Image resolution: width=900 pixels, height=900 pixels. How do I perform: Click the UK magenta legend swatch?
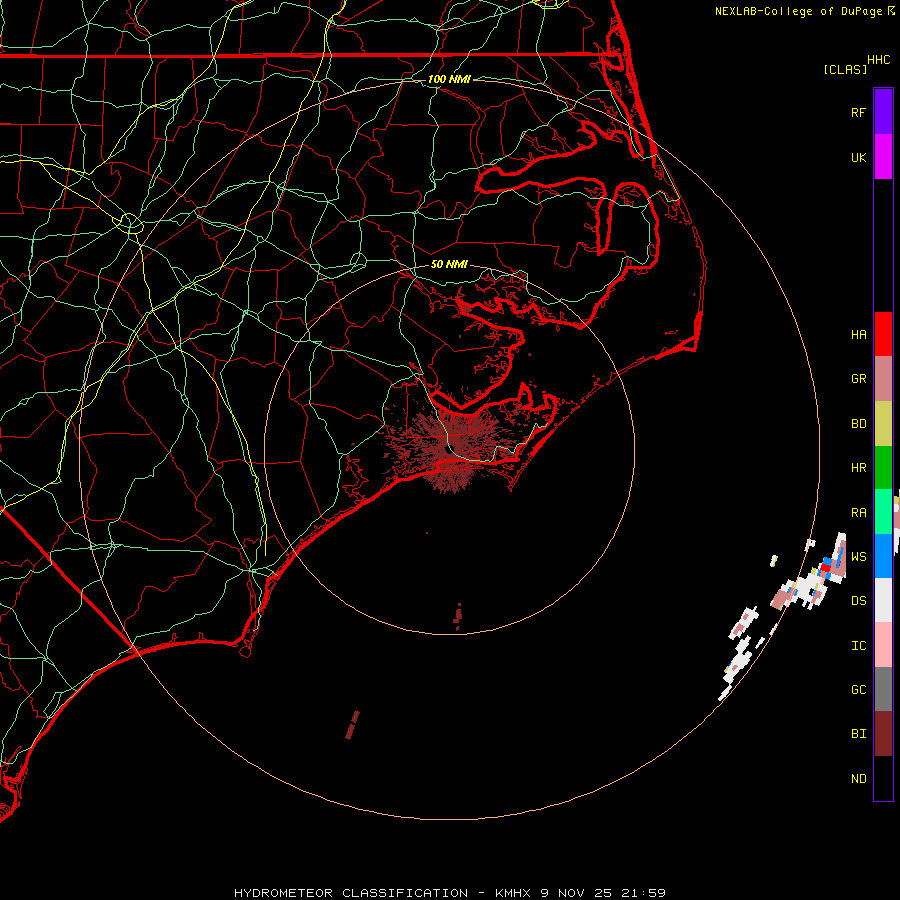(883, 157)
